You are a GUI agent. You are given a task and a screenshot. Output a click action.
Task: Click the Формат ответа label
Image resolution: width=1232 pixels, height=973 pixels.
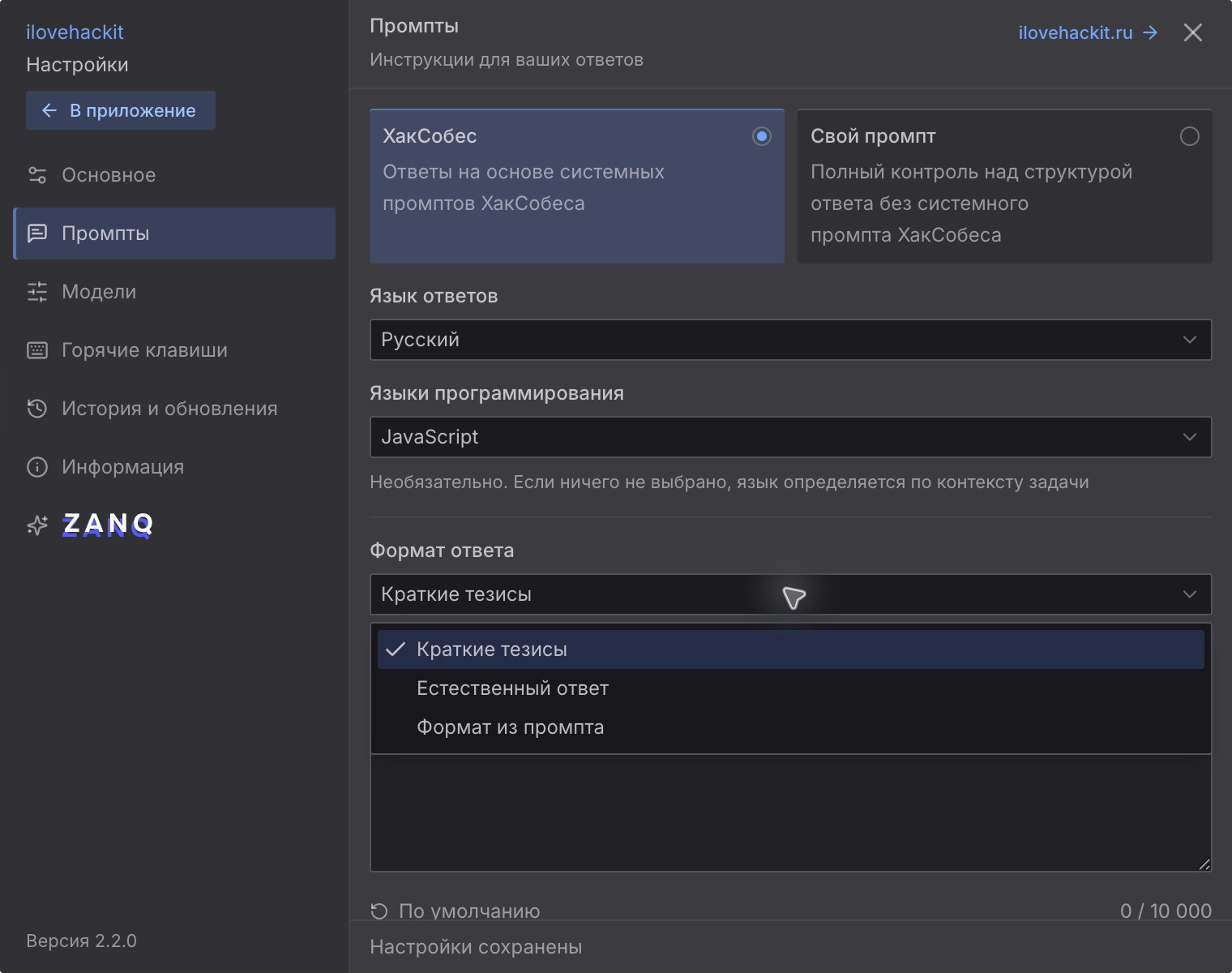point(442,551)
